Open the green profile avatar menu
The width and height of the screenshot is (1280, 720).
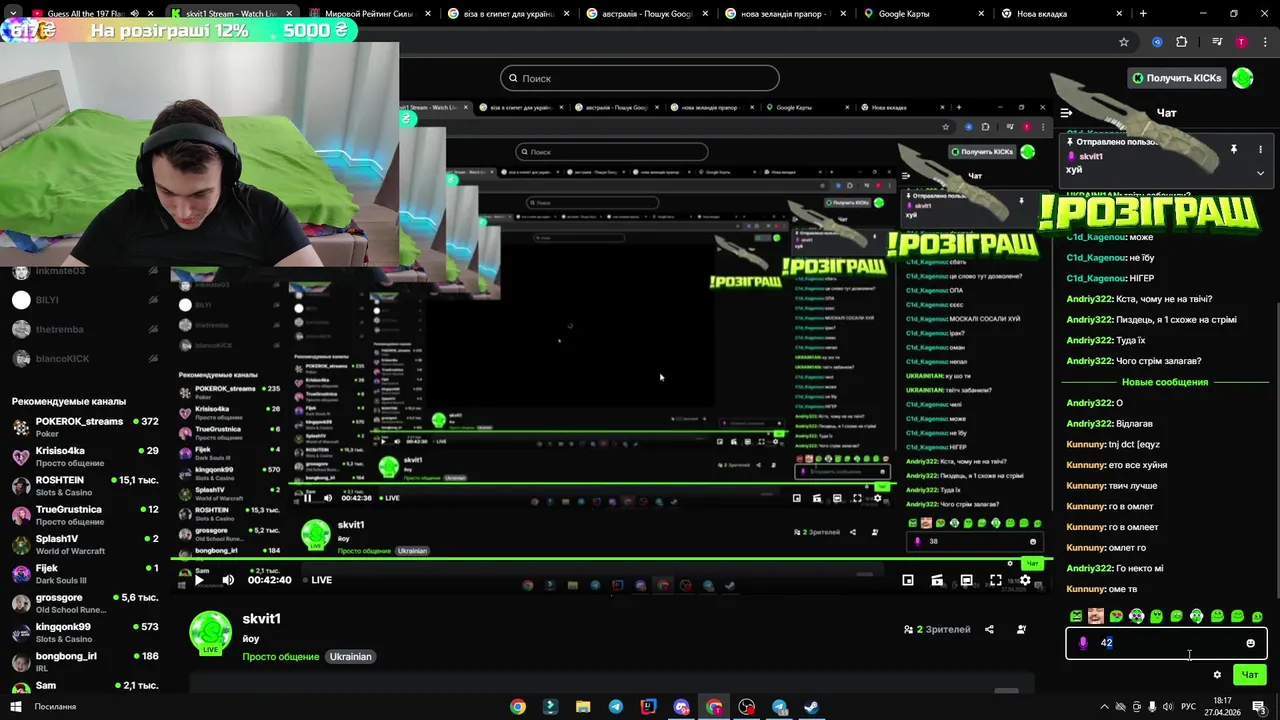pyautogui.click(x=1243, y=78)
